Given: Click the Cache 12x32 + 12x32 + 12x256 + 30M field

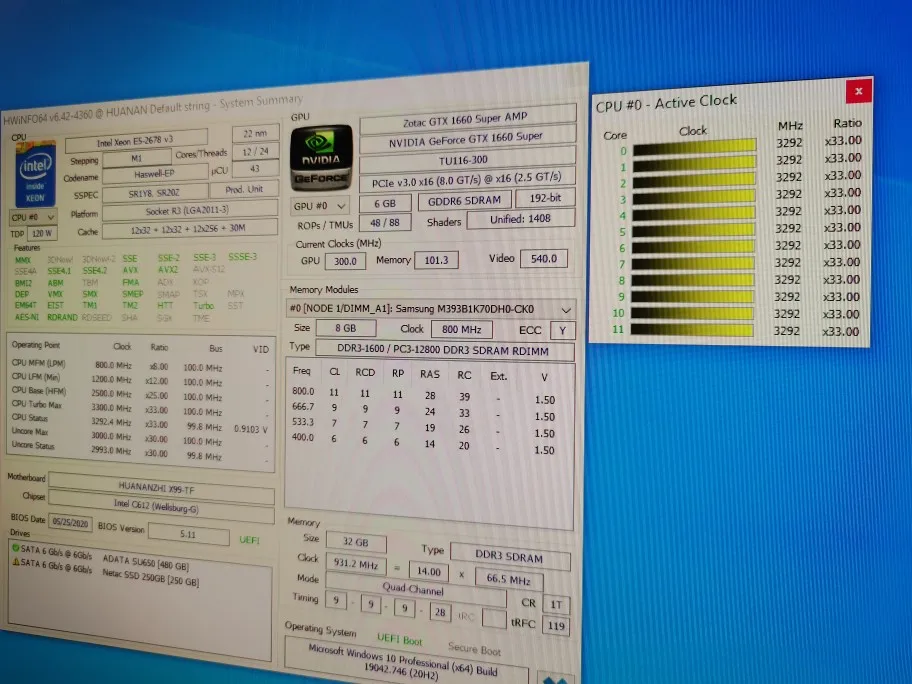Looking at the screenshot, I should click(190, 229).
